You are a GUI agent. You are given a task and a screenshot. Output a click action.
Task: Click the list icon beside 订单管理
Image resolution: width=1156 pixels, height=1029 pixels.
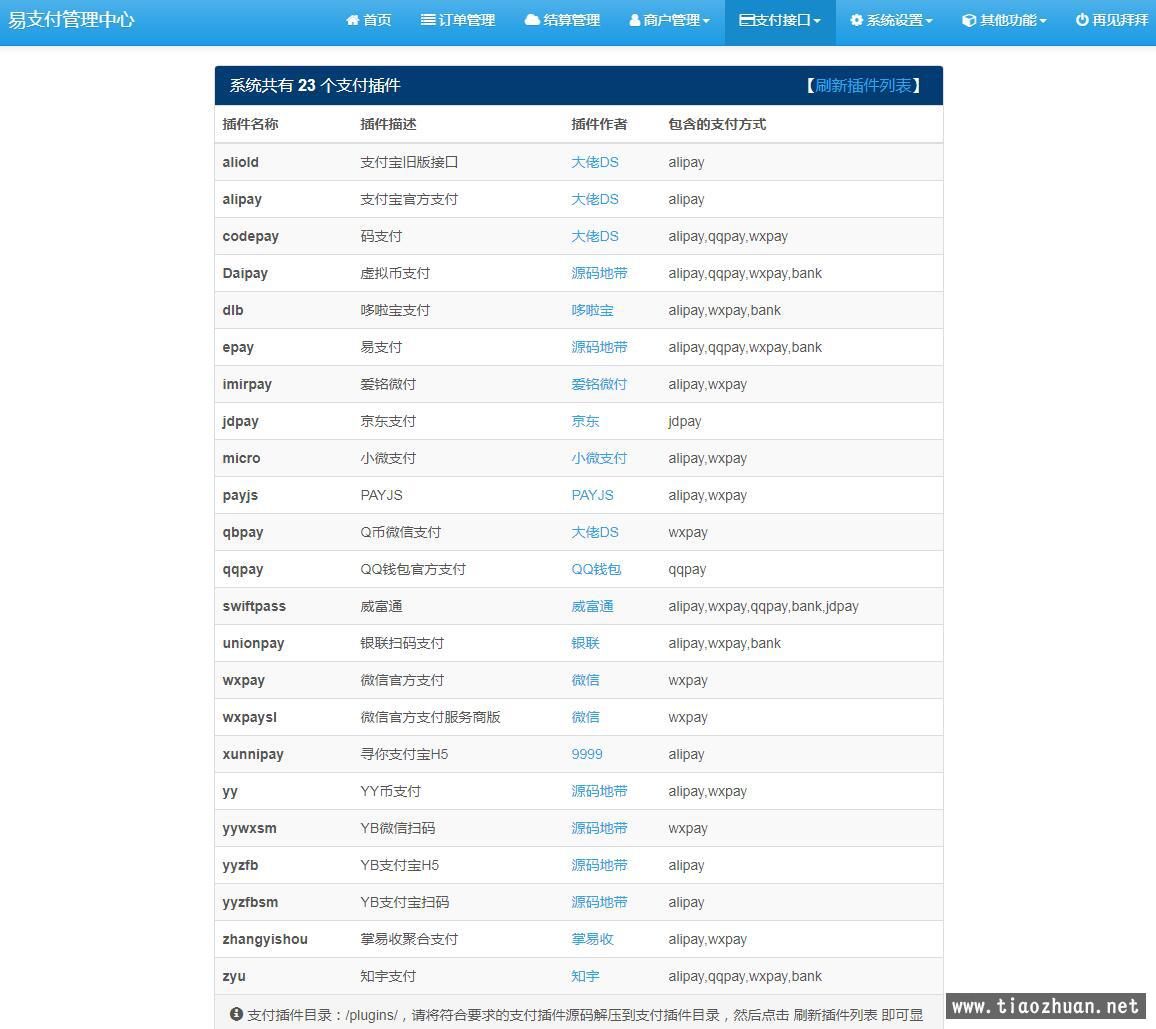(428, 20)
